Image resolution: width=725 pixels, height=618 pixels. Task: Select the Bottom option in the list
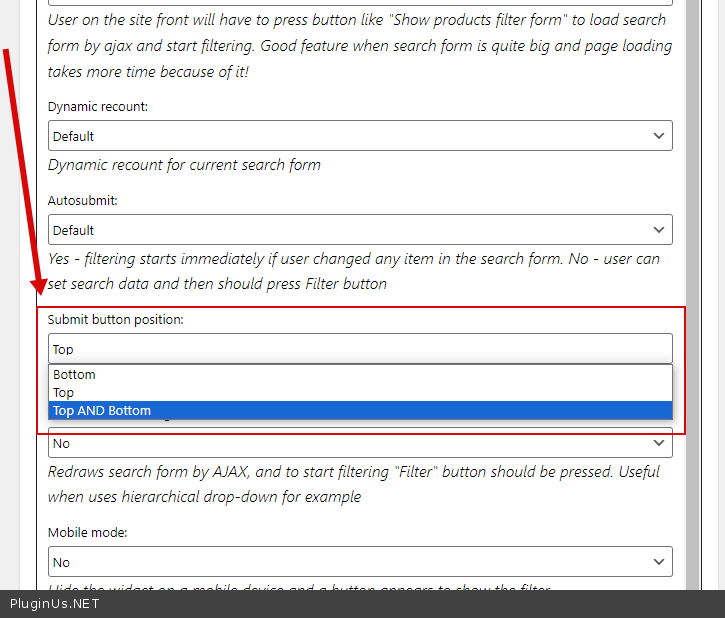pos(75,375)
